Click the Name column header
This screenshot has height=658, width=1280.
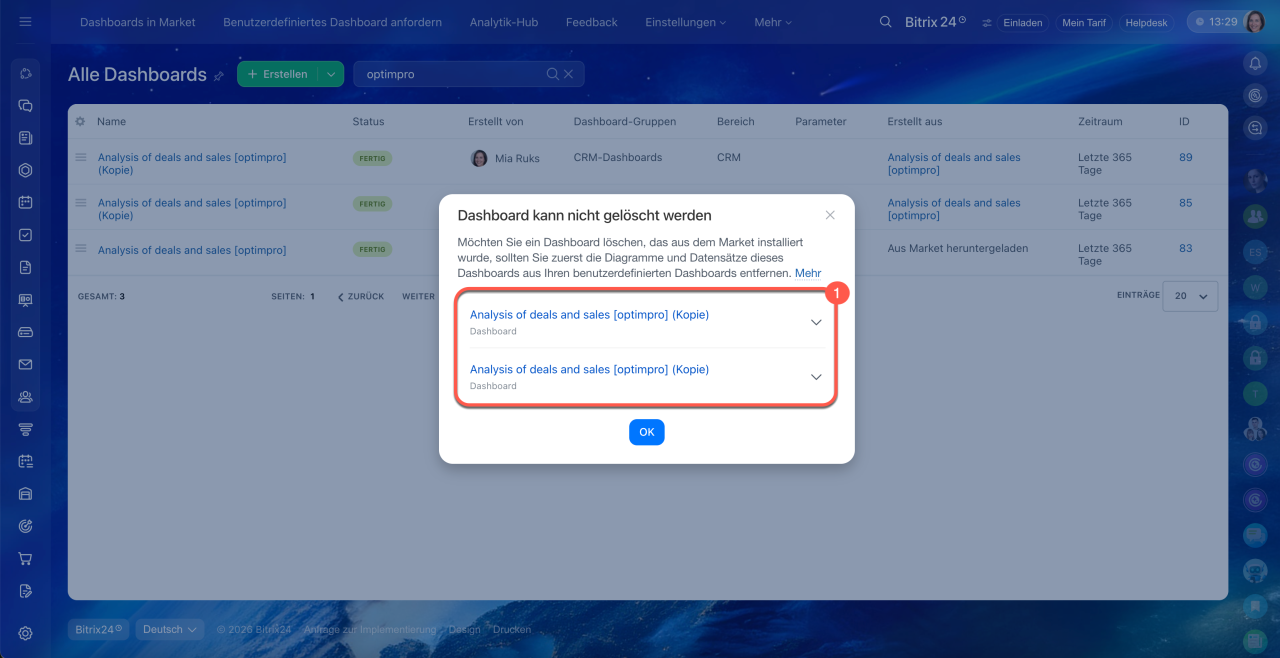[x=111, y=121]
